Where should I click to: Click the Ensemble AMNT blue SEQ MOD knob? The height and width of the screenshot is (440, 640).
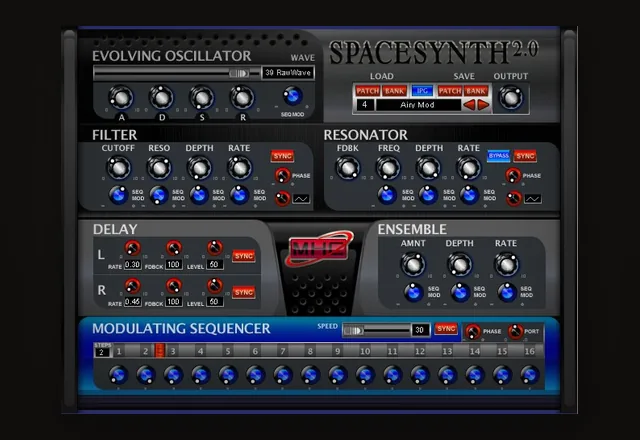point(413,293)
